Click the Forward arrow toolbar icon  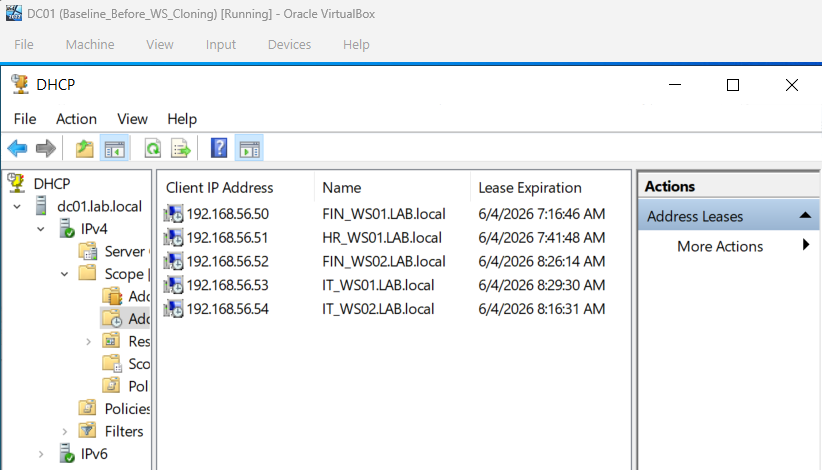pyautogui.click(x=46, y=148)
